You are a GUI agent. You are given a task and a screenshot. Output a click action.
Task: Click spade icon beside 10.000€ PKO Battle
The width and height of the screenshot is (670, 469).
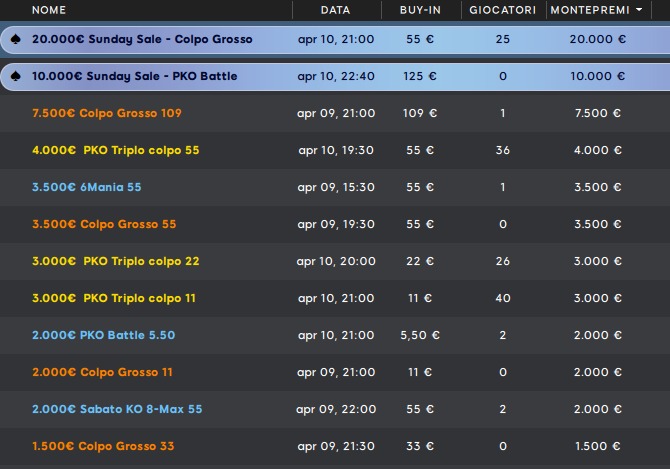(x=15, y=76)
